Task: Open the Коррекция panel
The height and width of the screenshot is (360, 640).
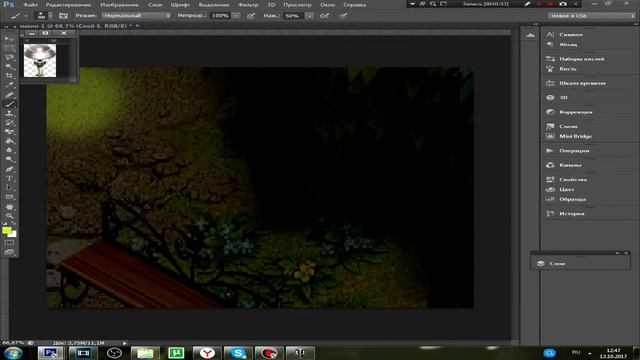Action: tap(576, 112)
